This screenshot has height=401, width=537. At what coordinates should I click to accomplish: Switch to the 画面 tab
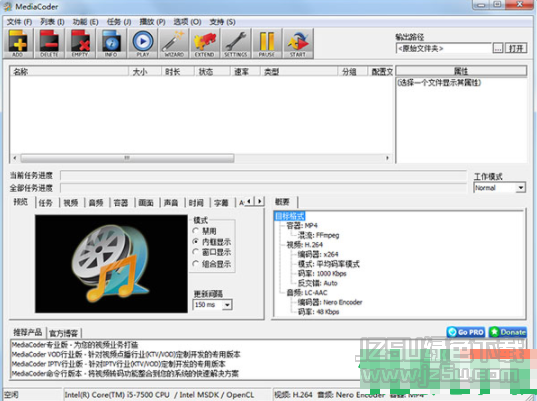[x=146, y=203]
